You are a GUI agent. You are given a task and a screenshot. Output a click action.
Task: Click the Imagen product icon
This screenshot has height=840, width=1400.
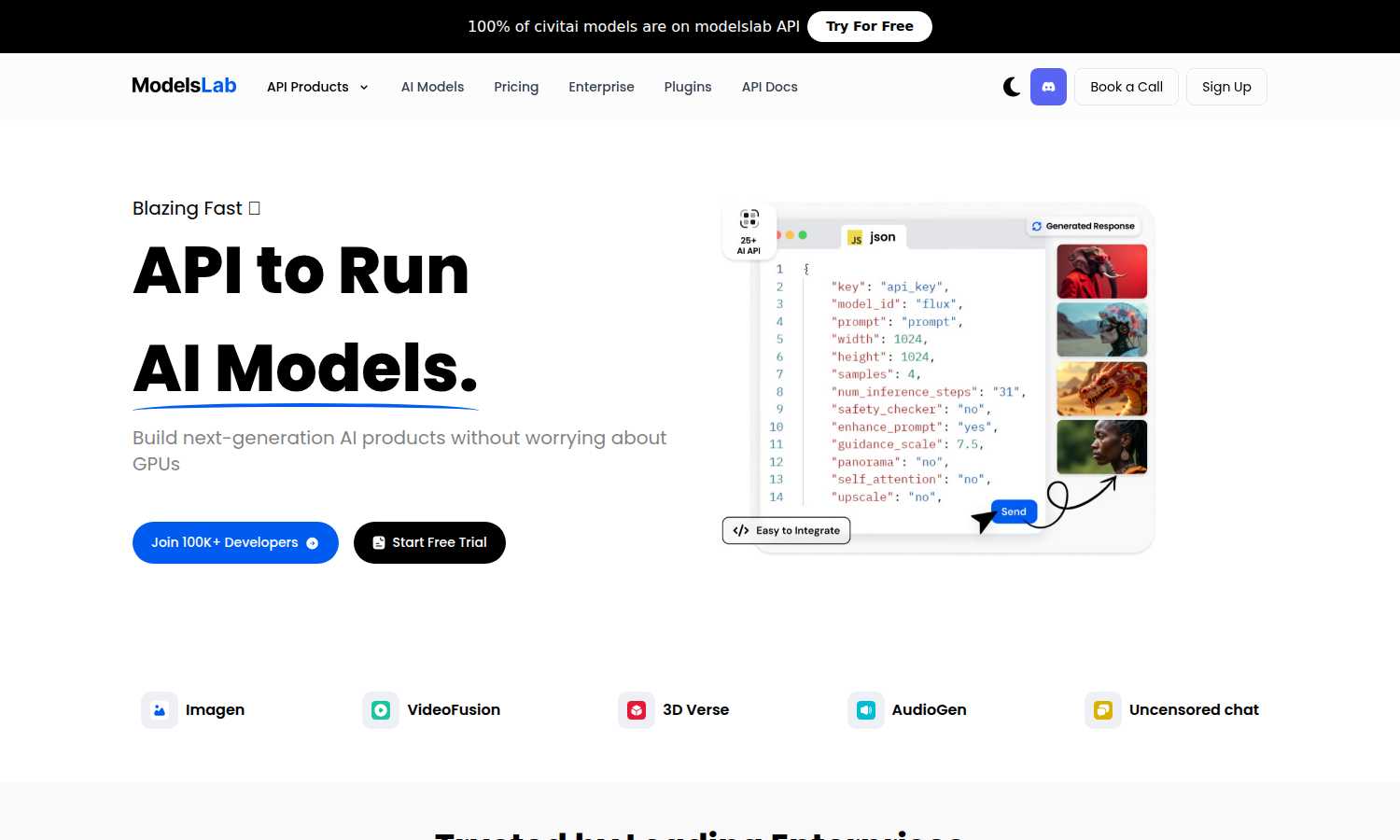pyautogui.click(x=160, y=710)
